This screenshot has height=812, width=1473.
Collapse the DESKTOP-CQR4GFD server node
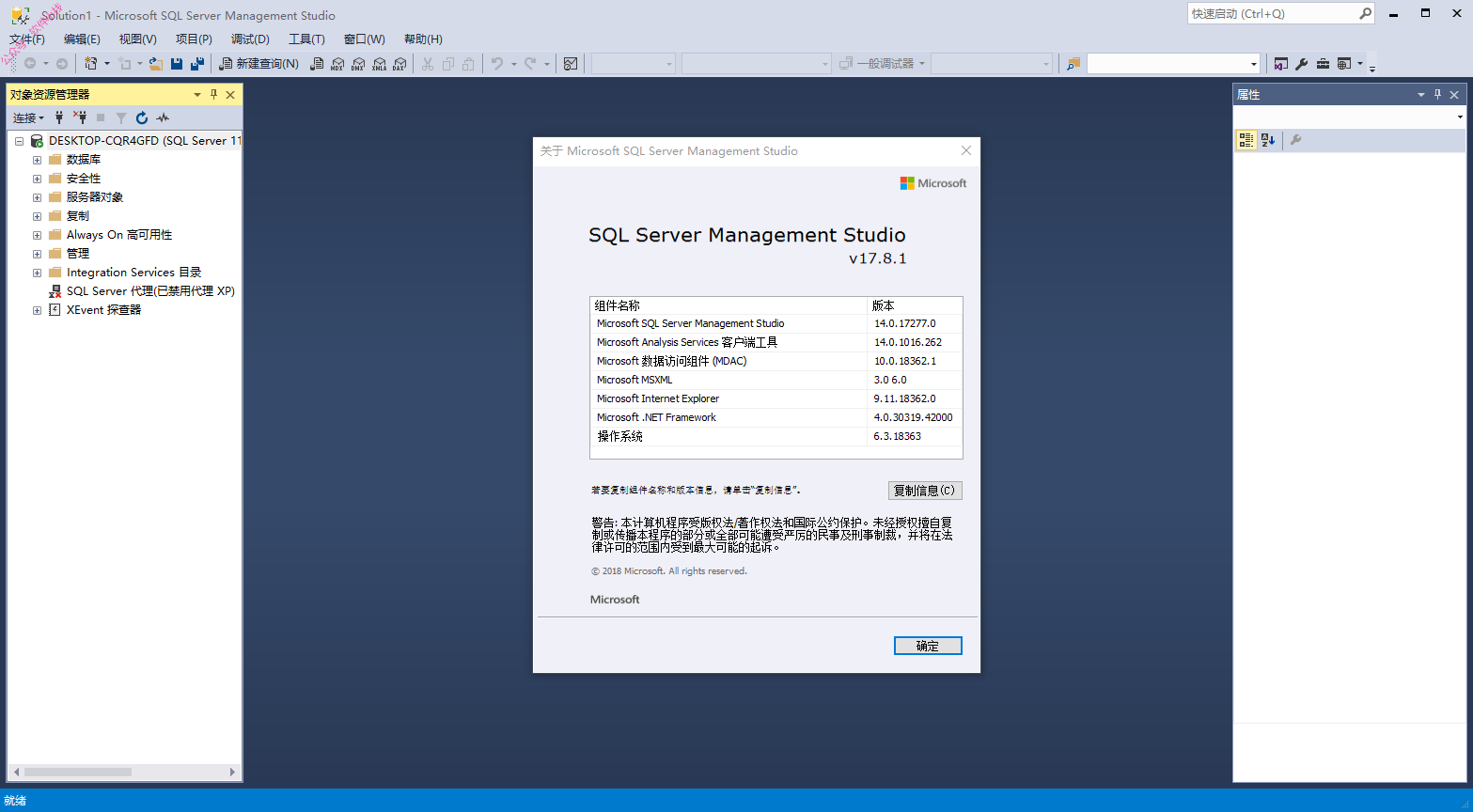pos(19,141)
